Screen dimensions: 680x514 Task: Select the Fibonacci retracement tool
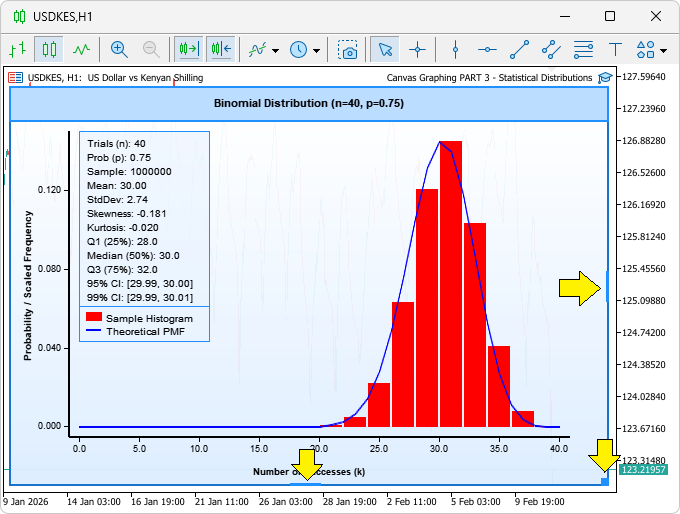coord(584,48)
